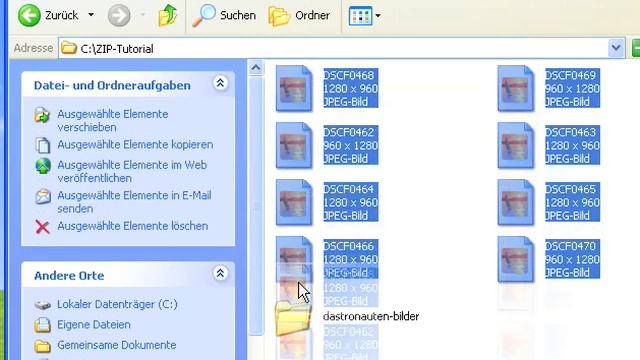Collapse Datei- und Ordneraufgaben panel
Image resolution: width=640 pixels, height=360 pixels.
tap(220, 83)
